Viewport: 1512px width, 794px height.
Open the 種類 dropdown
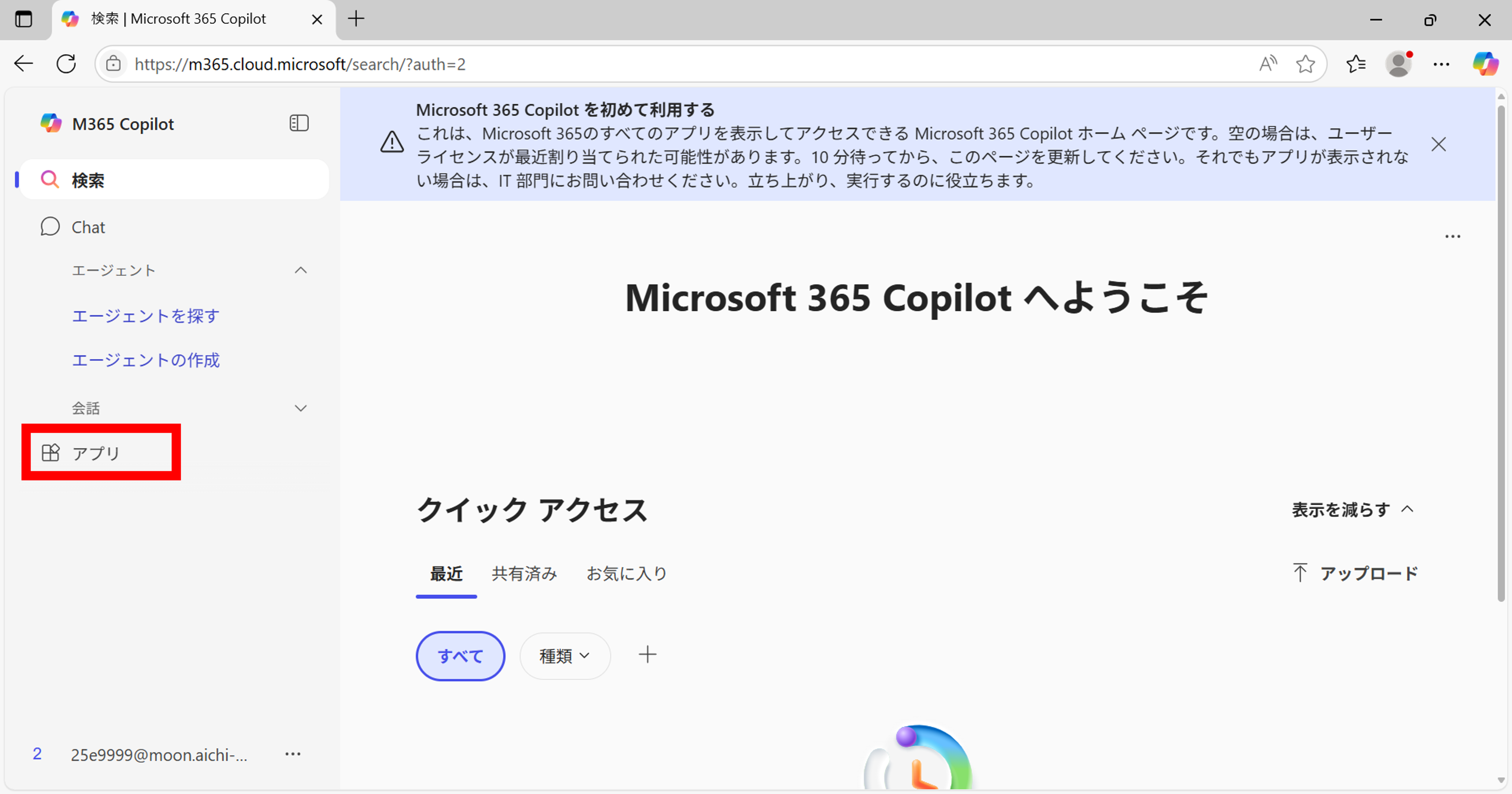564,655
